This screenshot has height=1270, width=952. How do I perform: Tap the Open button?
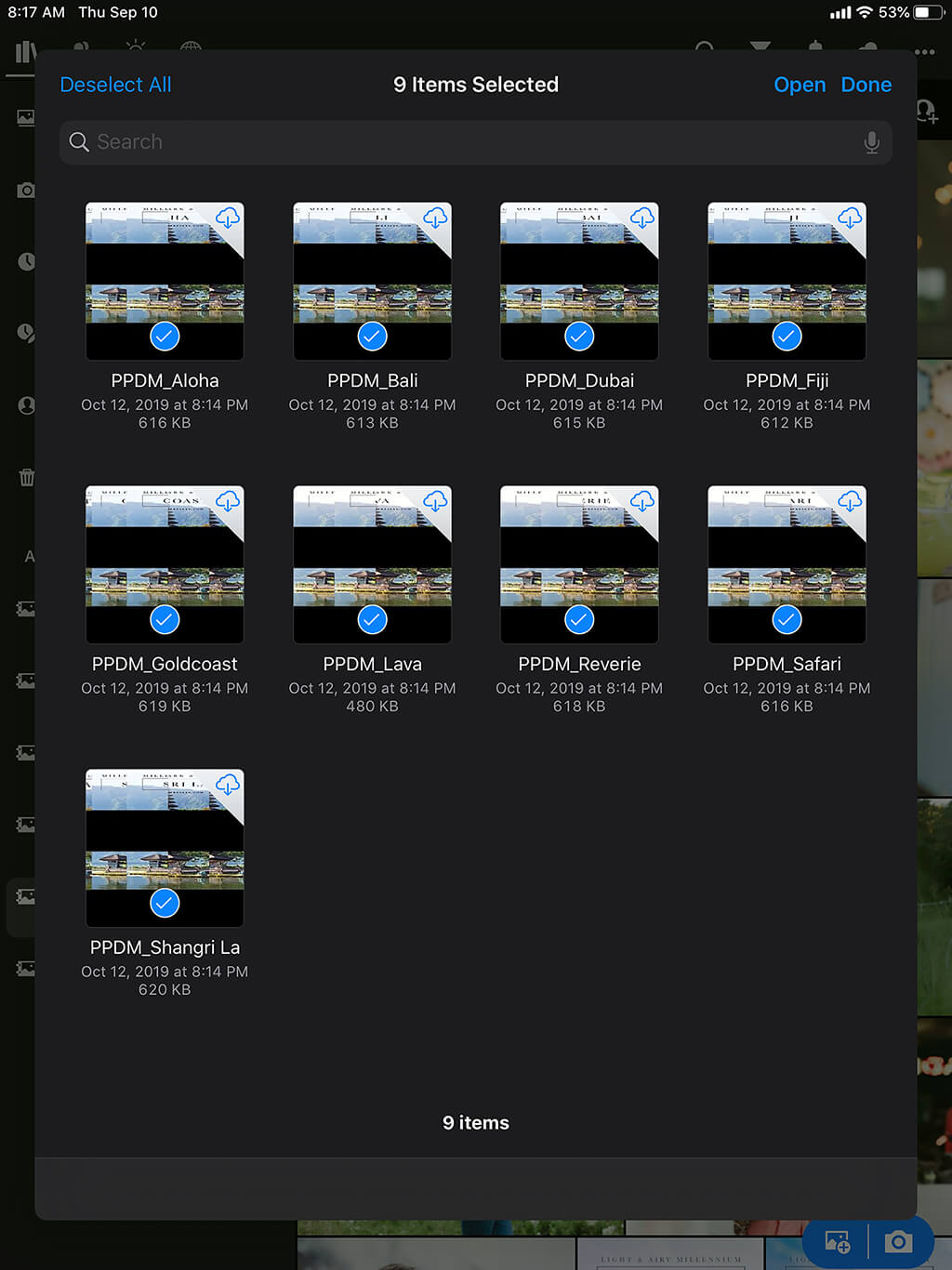click(800, 85)
